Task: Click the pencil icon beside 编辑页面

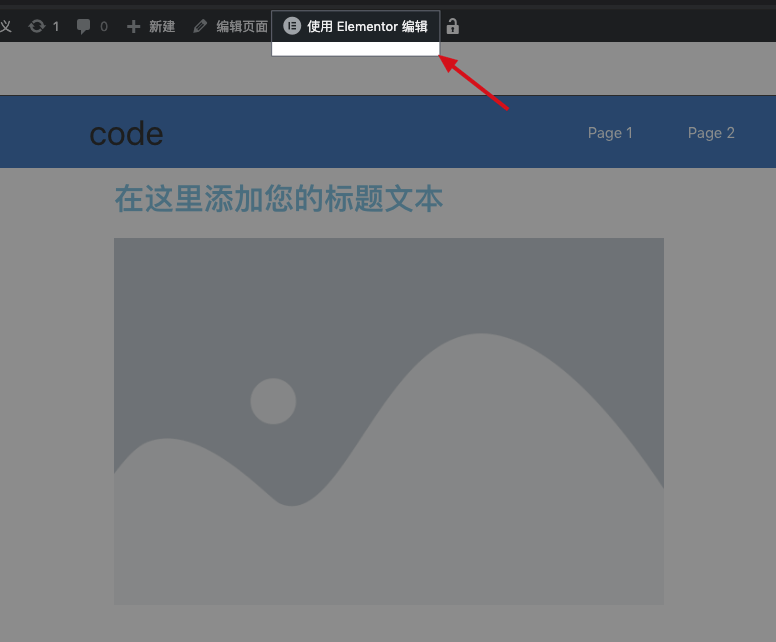Action: pos(201,26)
